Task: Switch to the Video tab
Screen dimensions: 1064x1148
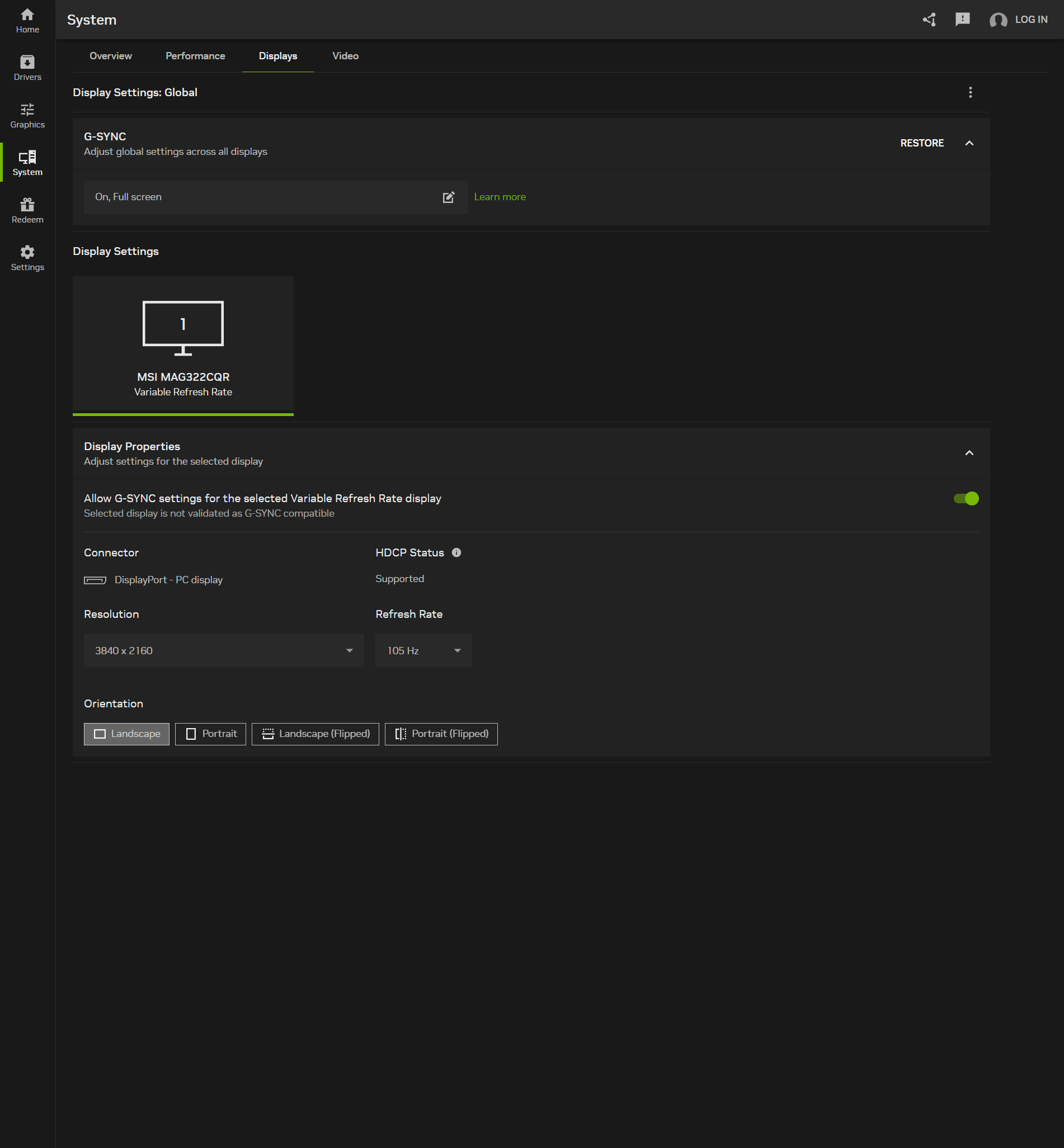Action: (x=345, y=56)
